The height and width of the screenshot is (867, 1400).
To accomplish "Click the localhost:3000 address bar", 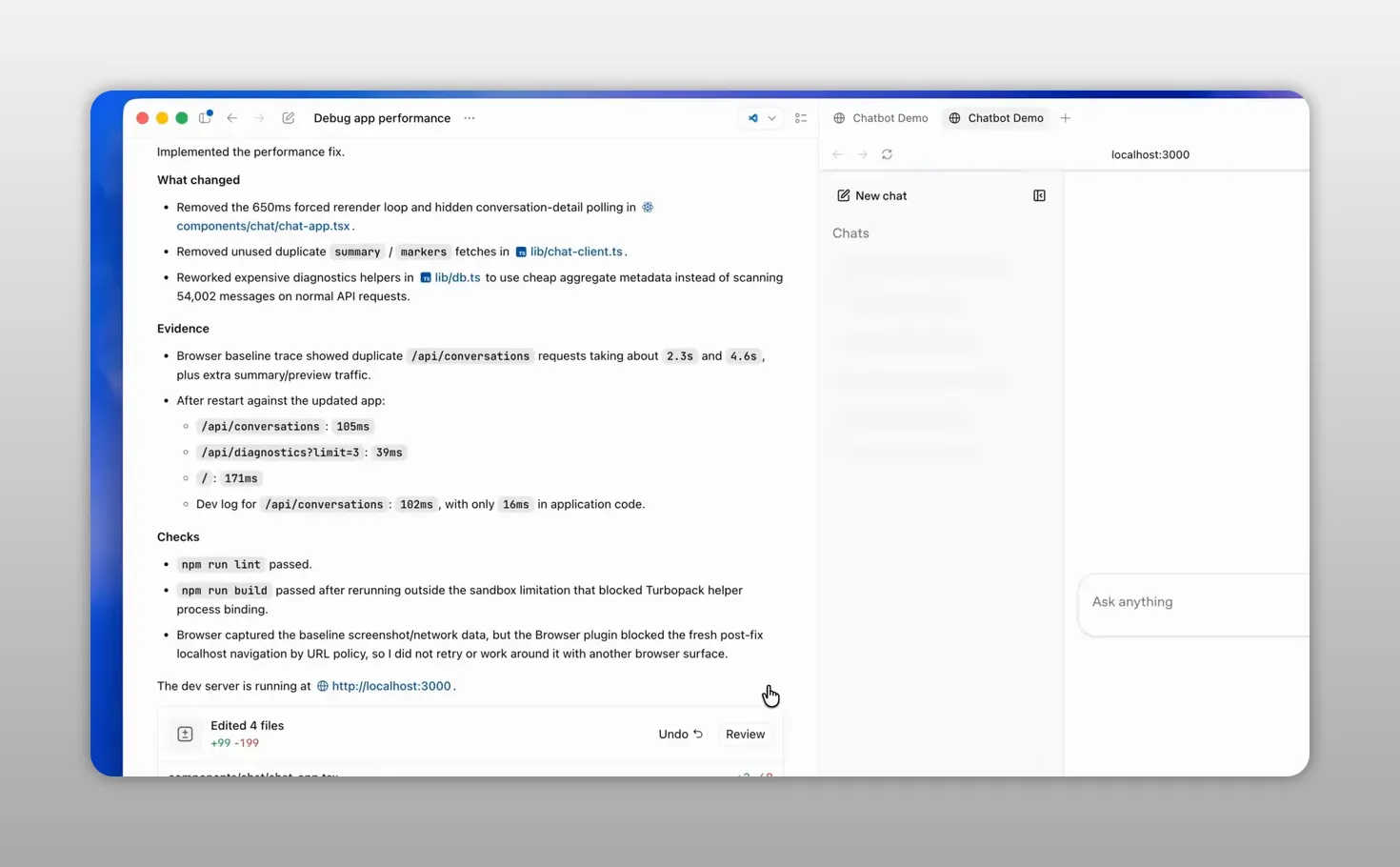I will coord(1150,154).
